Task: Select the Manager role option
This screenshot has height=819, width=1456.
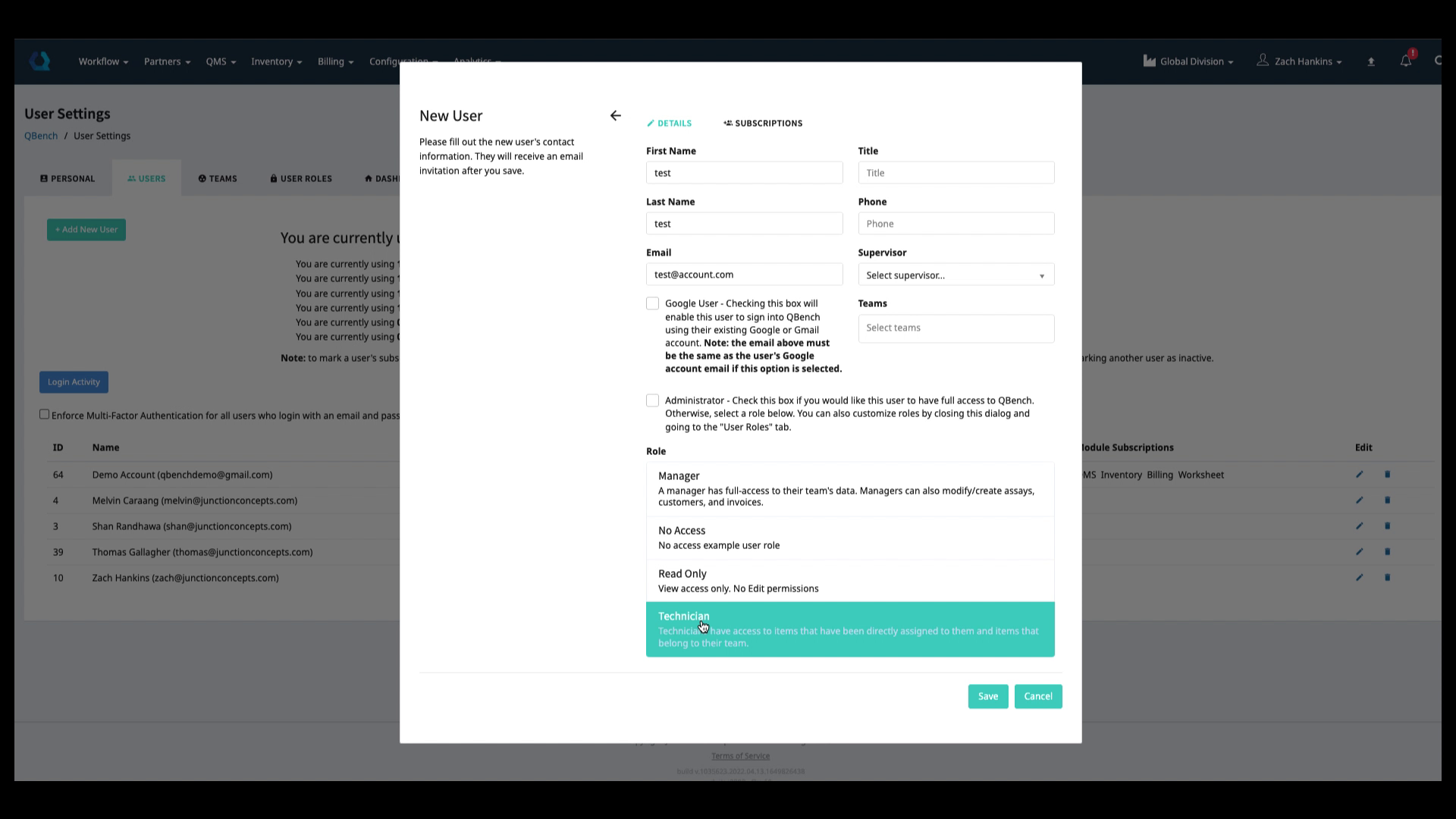Action: [849, 488]
